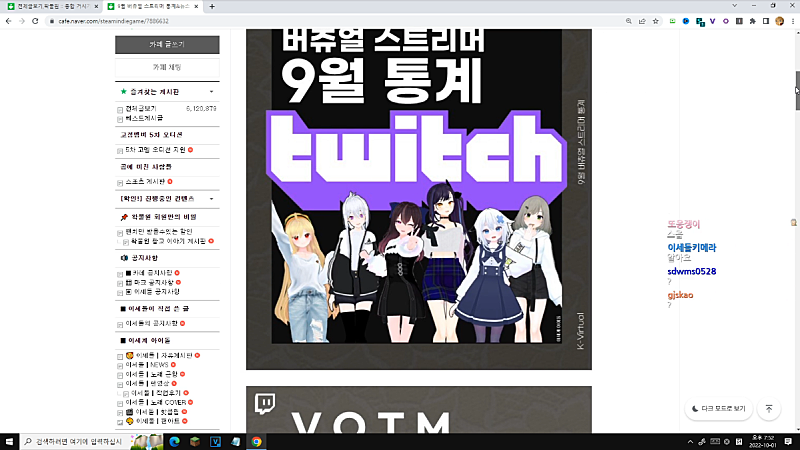Select the active 9월 버츄얼 스트리머 tab
The height and width of the screenshot is (450, 800).
pyautogui.click(x=153, y=6)
